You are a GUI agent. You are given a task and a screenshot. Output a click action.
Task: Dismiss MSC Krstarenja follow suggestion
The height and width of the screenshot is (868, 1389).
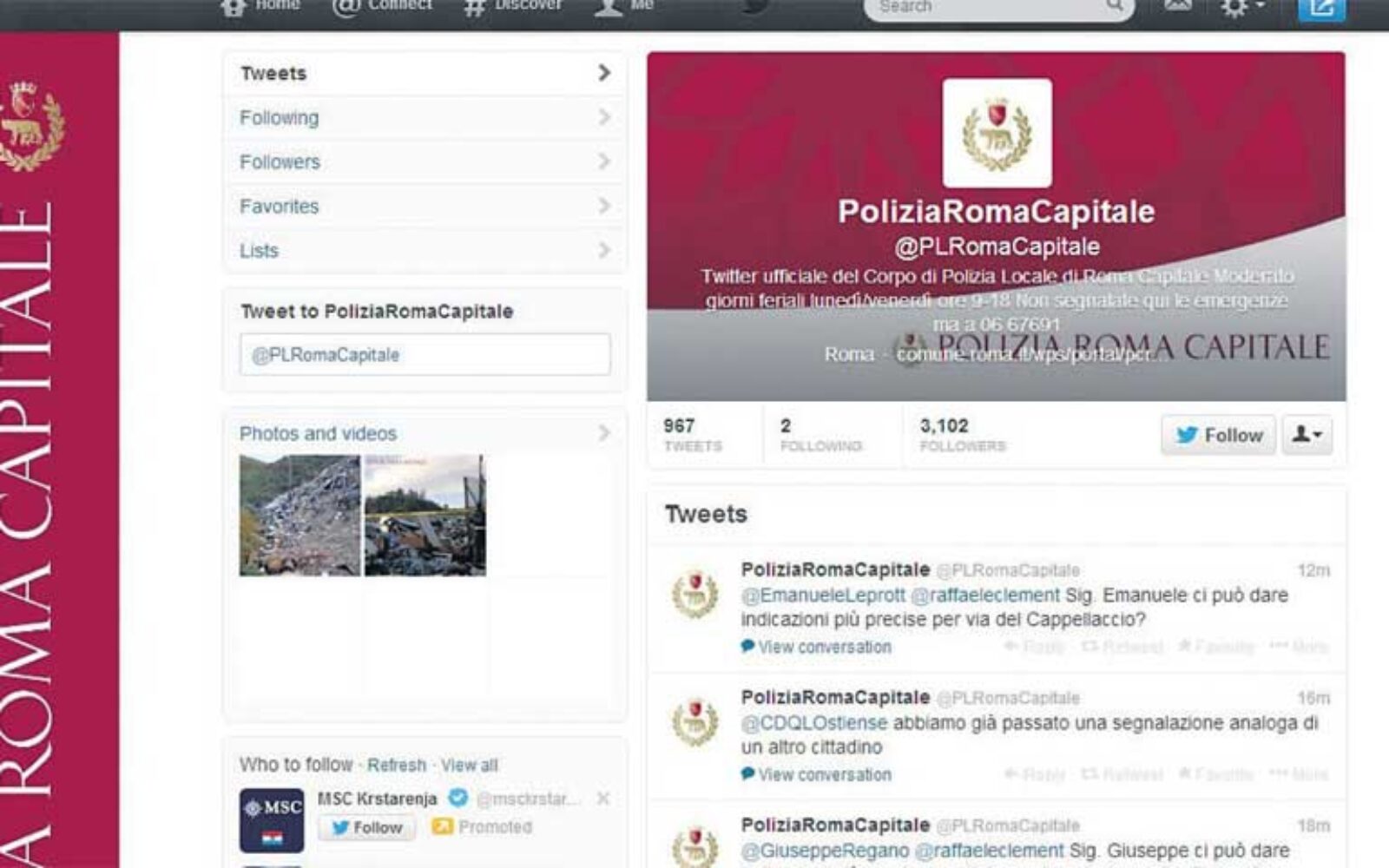click(603, 799)
